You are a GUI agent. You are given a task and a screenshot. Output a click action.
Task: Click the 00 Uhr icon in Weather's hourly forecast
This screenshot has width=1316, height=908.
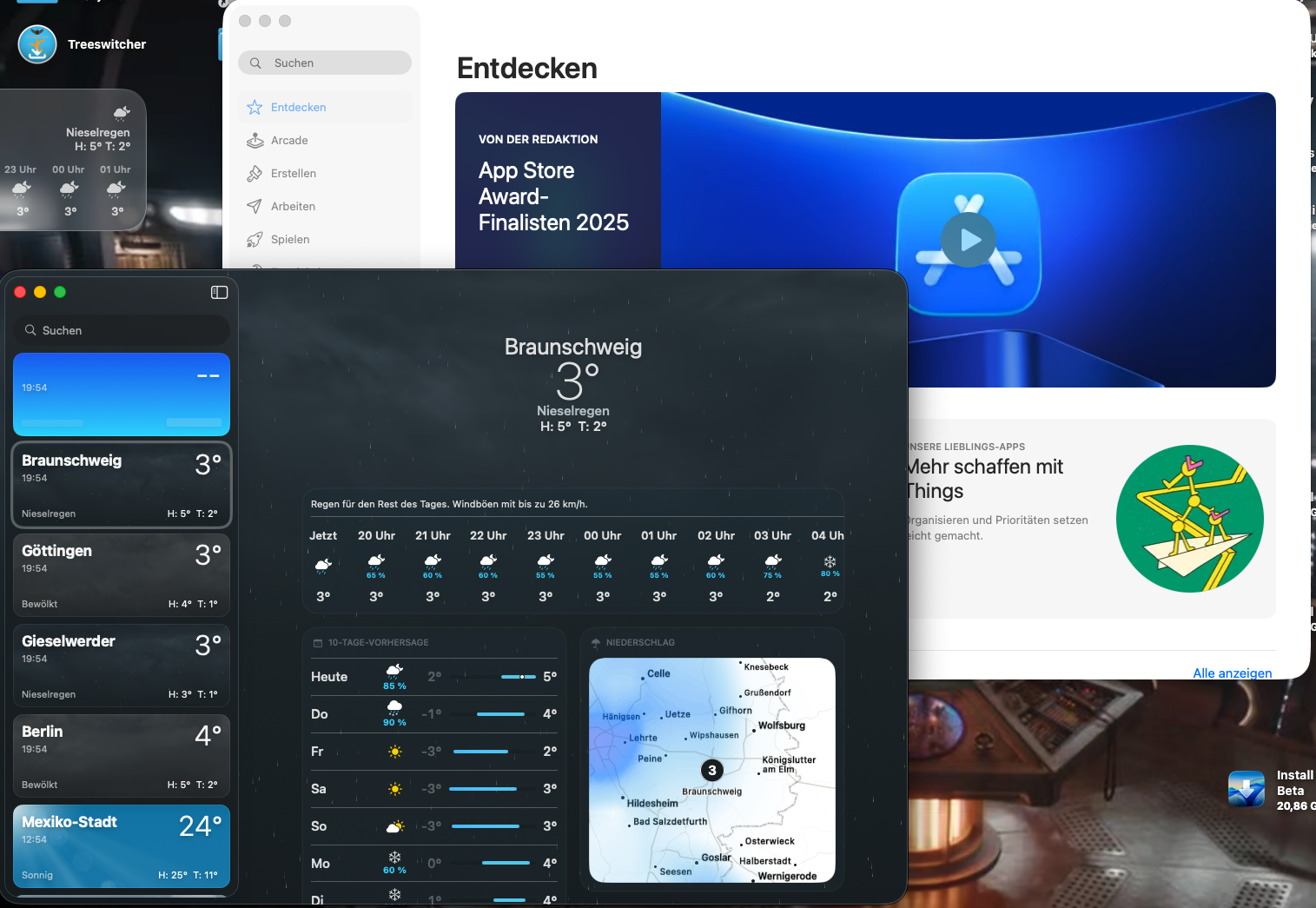pos(603,560)
